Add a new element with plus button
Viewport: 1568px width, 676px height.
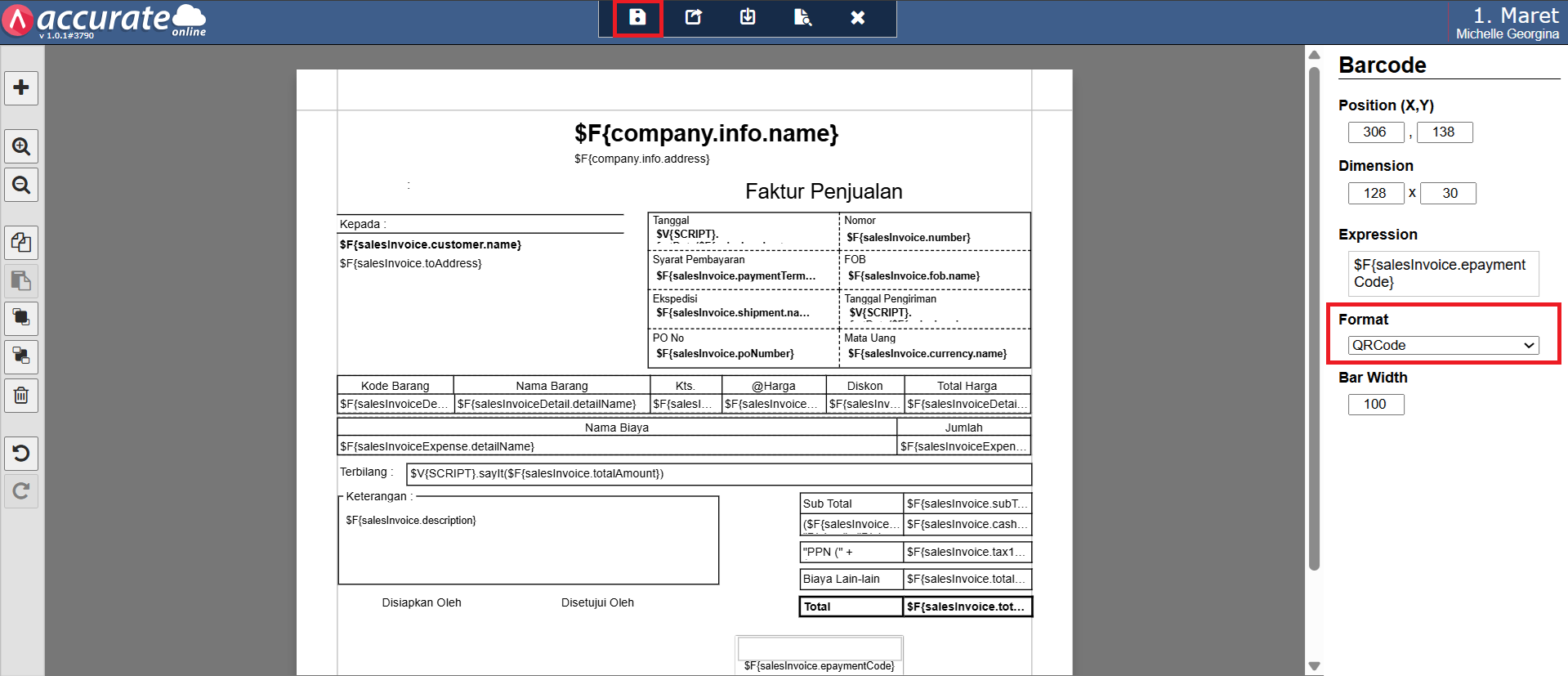[x=21, y=87]
